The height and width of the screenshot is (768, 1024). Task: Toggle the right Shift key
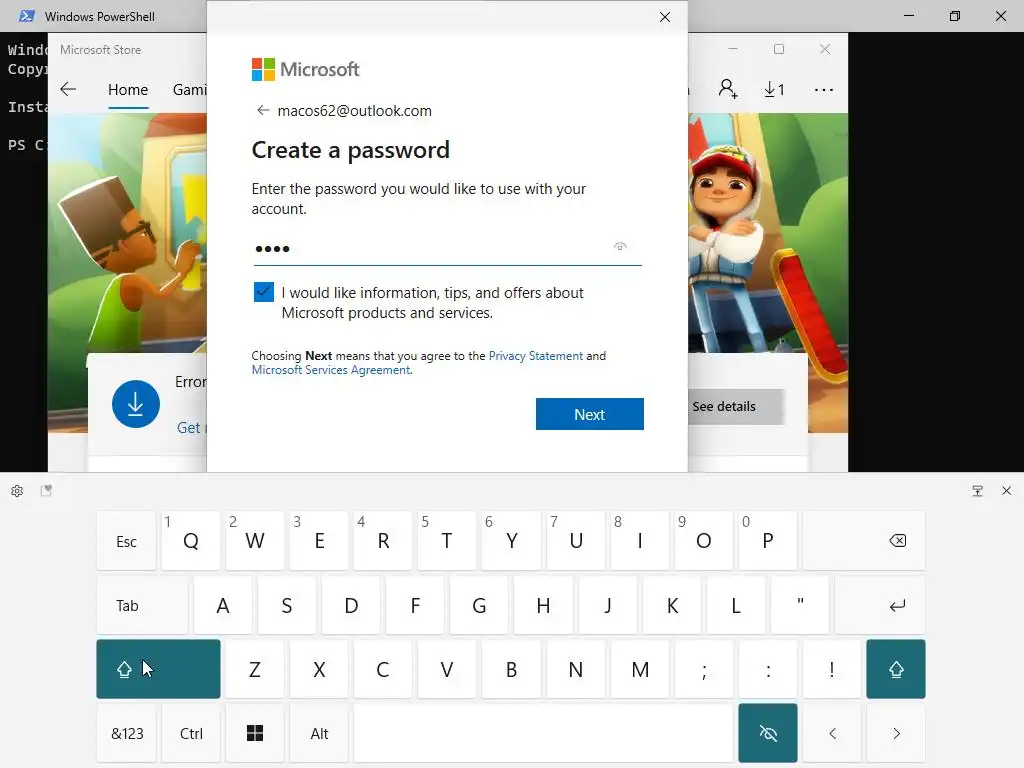point(896,669)
